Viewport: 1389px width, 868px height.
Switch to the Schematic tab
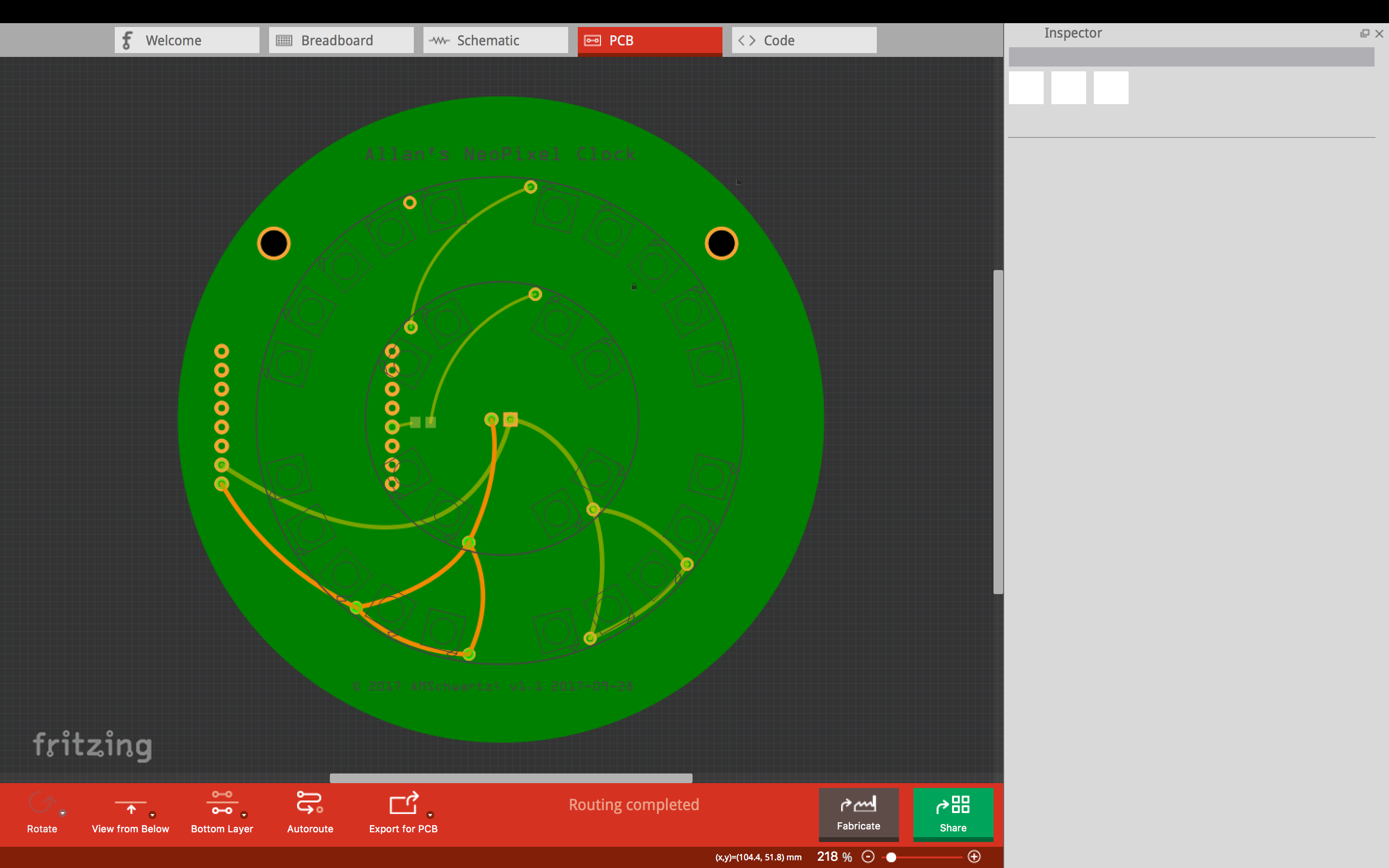(495, 40)
